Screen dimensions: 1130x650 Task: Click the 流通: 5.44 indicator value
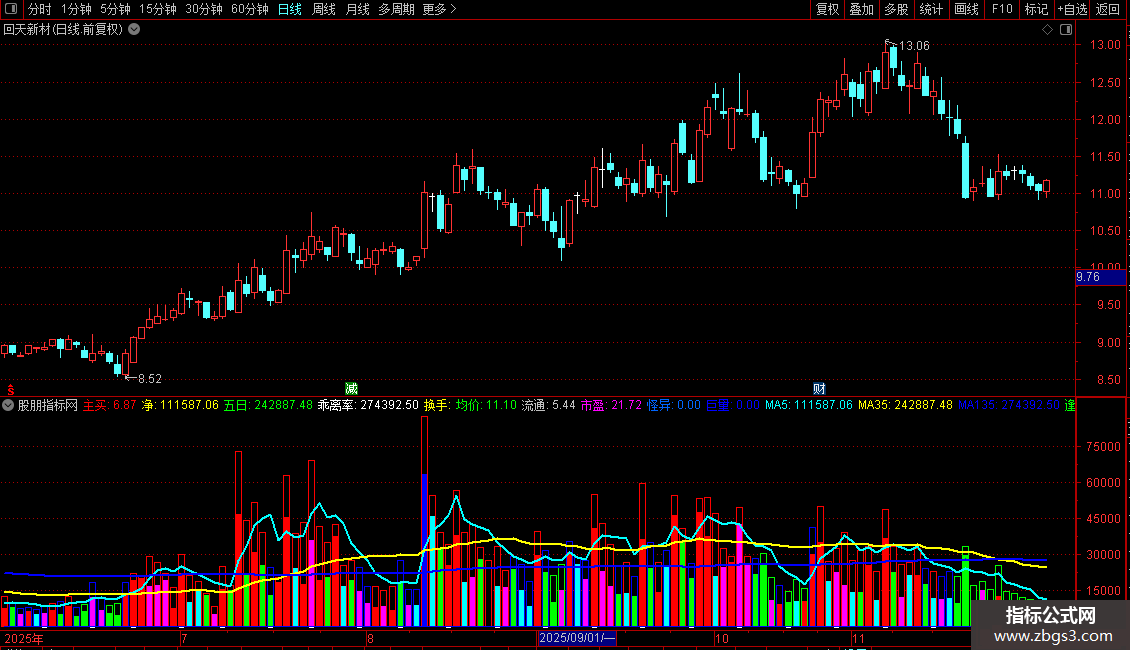(548, 405)
